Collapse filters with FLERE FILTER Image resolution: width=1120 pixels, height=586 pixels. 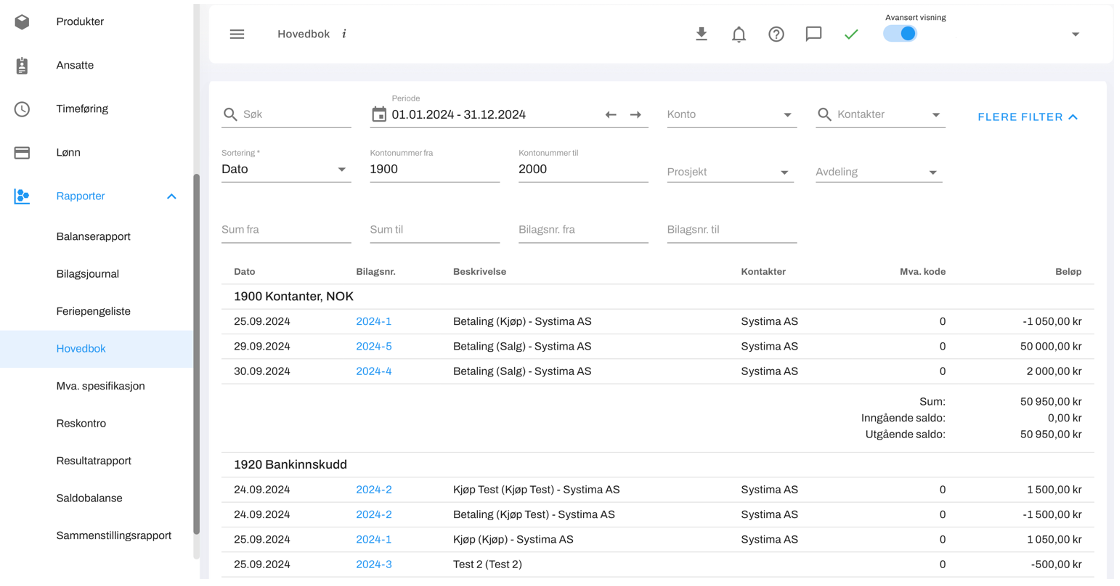[1027, 116]
